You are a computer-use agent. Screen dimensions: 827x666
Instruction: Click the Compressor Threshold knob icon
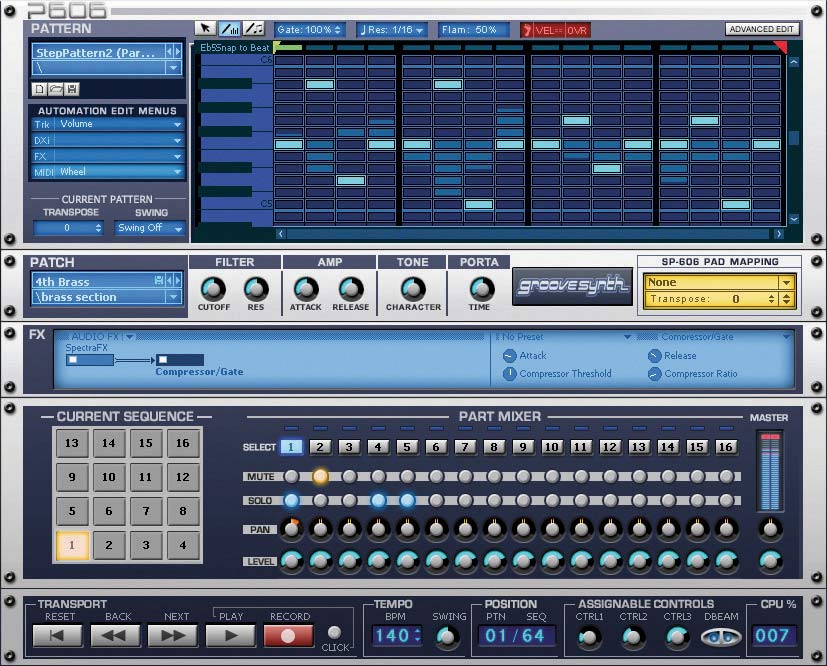point(509,374)
